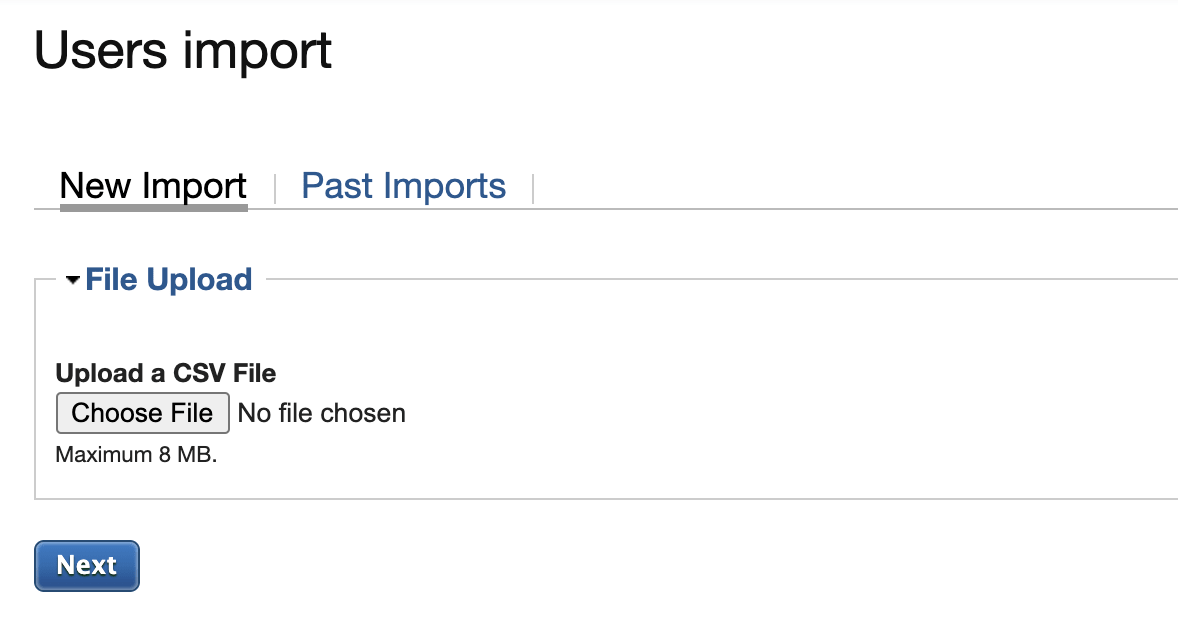Image resolution: width=1178 pixels, height=638 pixels.
Task: Click the 'Upload a CSV File' label
Action: coord(165,373)
